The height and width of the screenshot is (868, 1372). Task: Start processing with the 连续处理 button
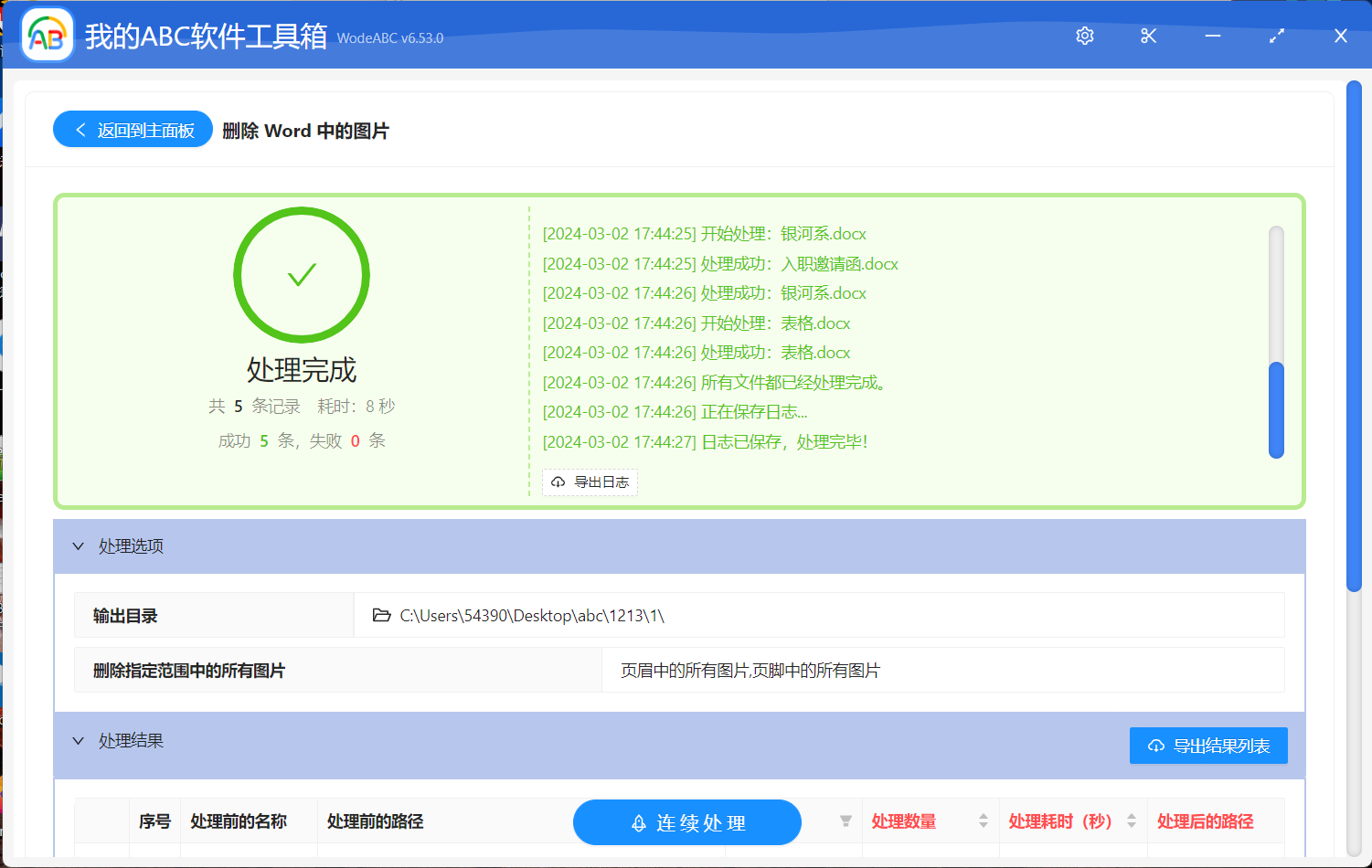(x=686, y=822)
